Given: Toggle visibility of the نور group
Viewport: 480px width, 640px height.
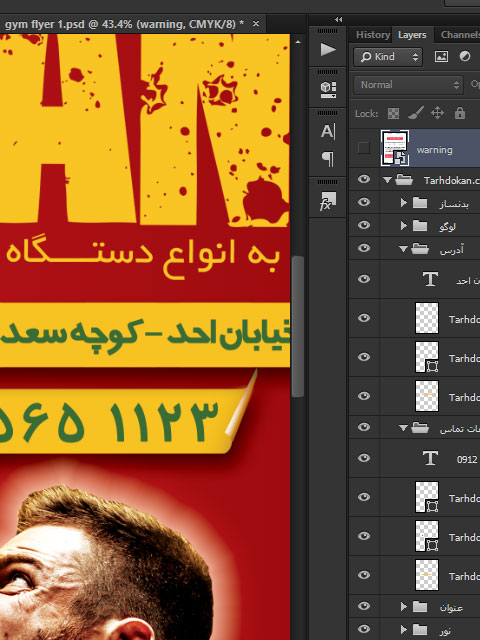Looking at the screenshot, I should tap(364, 629).
